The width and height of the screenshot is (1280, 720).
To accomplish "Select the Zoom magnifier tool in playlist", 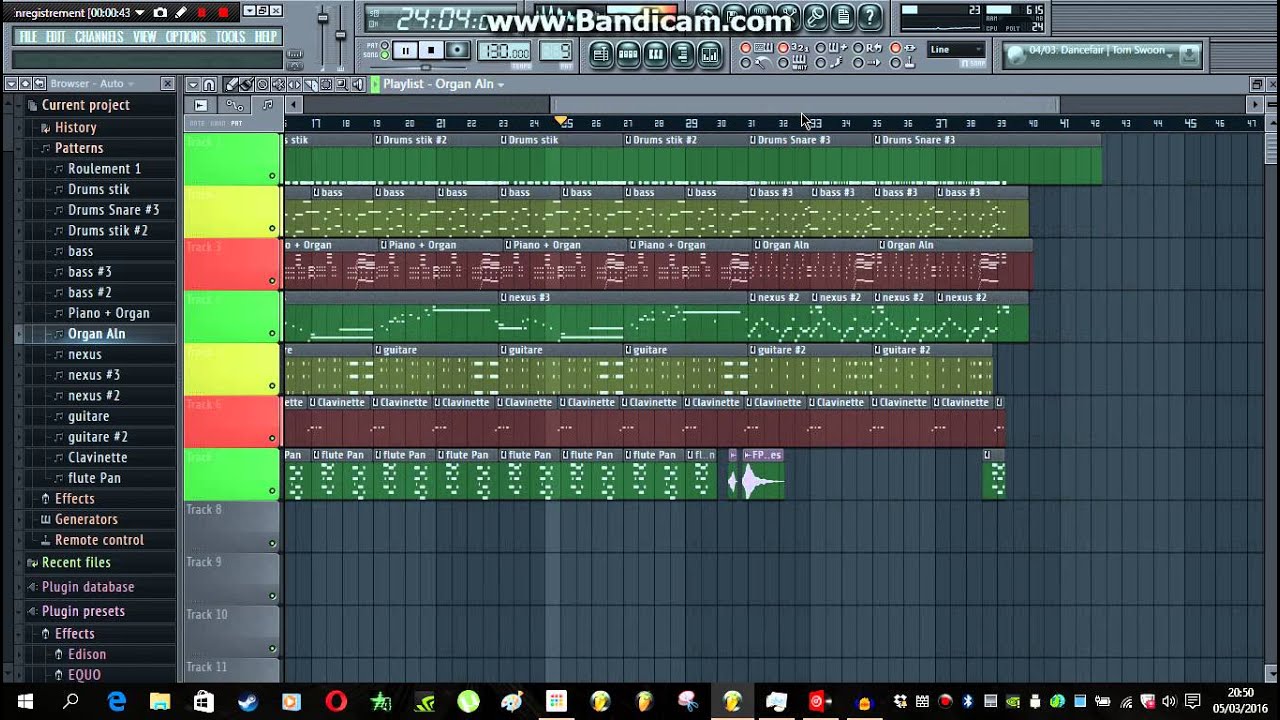I will 342,84.
